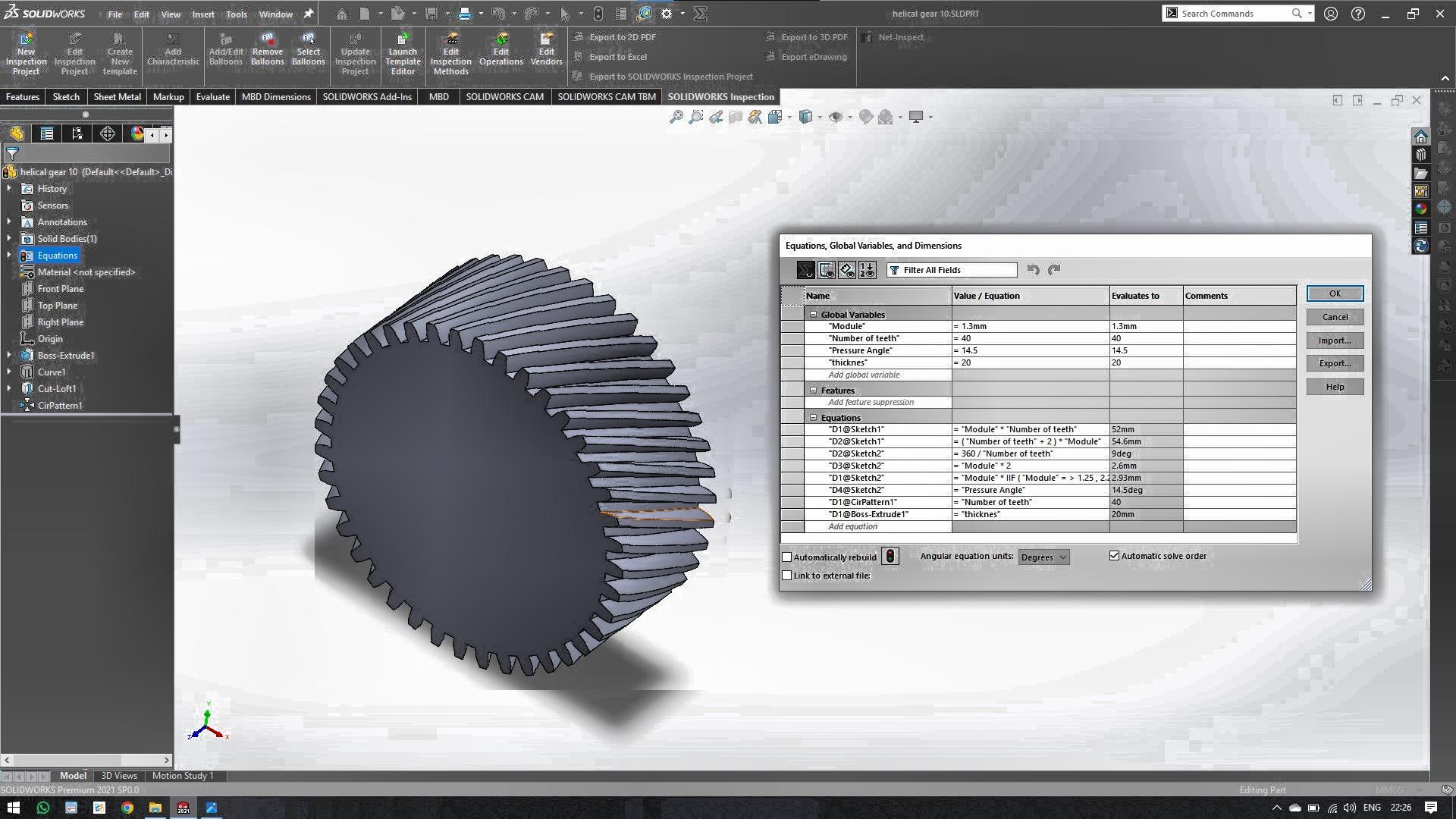Click the Equations tree item in feature manager
The image size is (1456, 819).
[x=57, y=255]
